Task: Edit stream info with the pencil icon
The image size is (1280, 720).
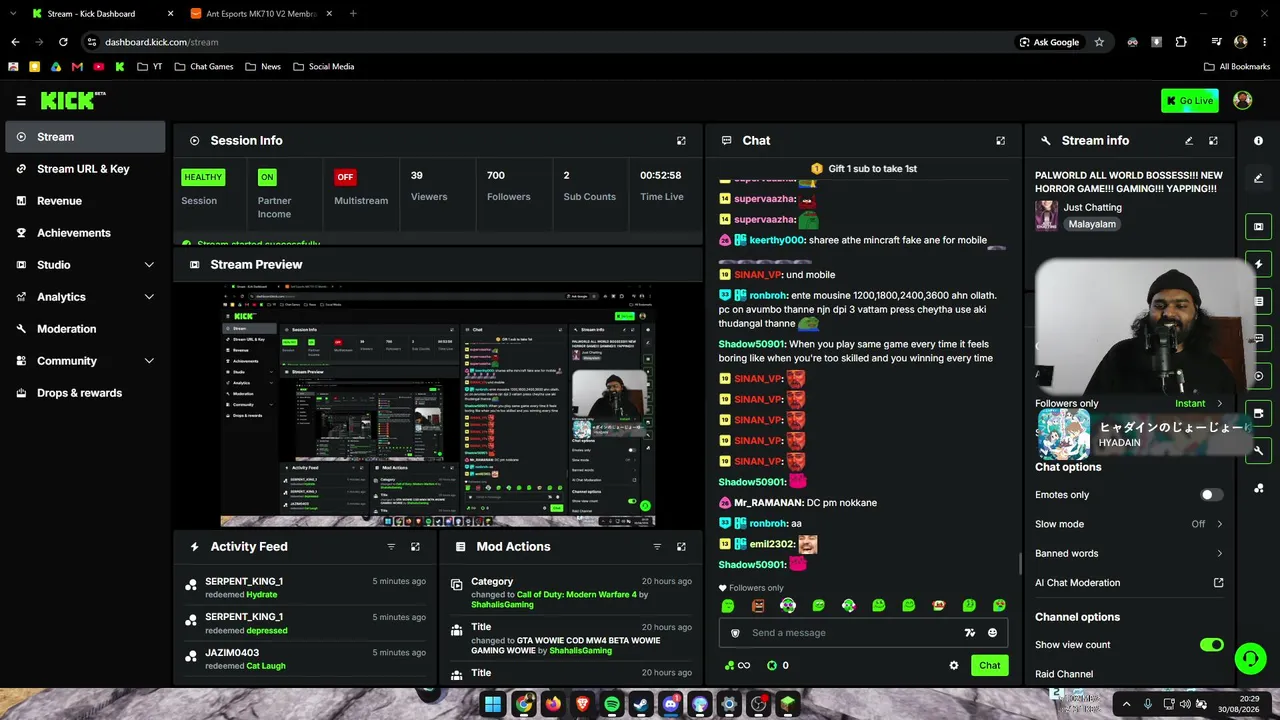Action: coord(1189,141)
